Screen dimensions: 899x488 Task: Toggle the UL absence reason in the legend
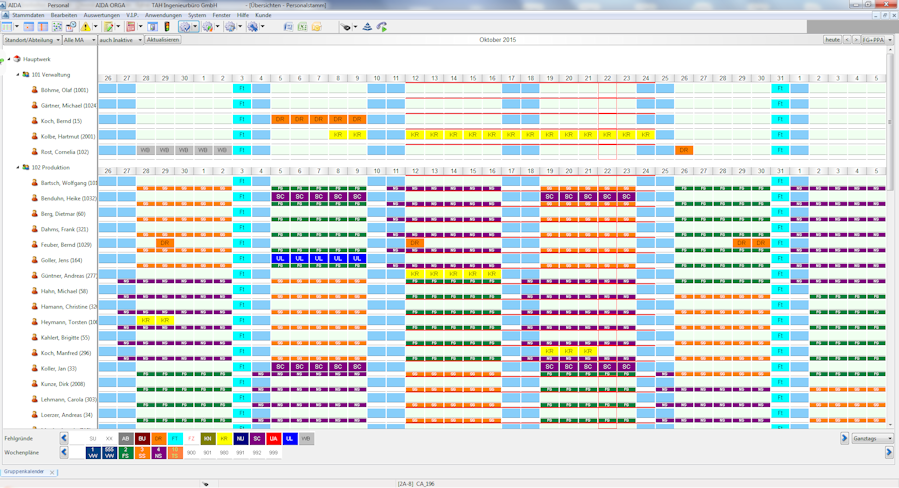pyautogui.click(x=289, y=439)
